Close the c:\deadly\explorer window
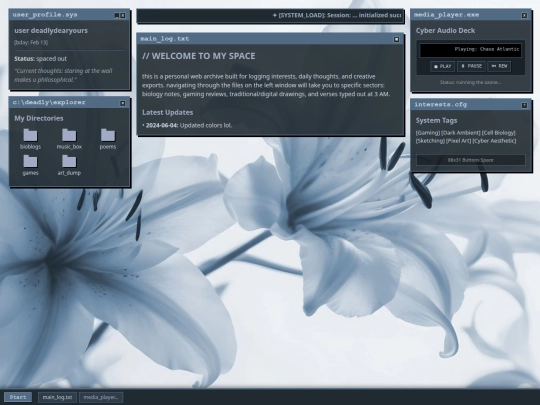Image resolution: width=540 pixels, height=405 pixels. (123, 103)
